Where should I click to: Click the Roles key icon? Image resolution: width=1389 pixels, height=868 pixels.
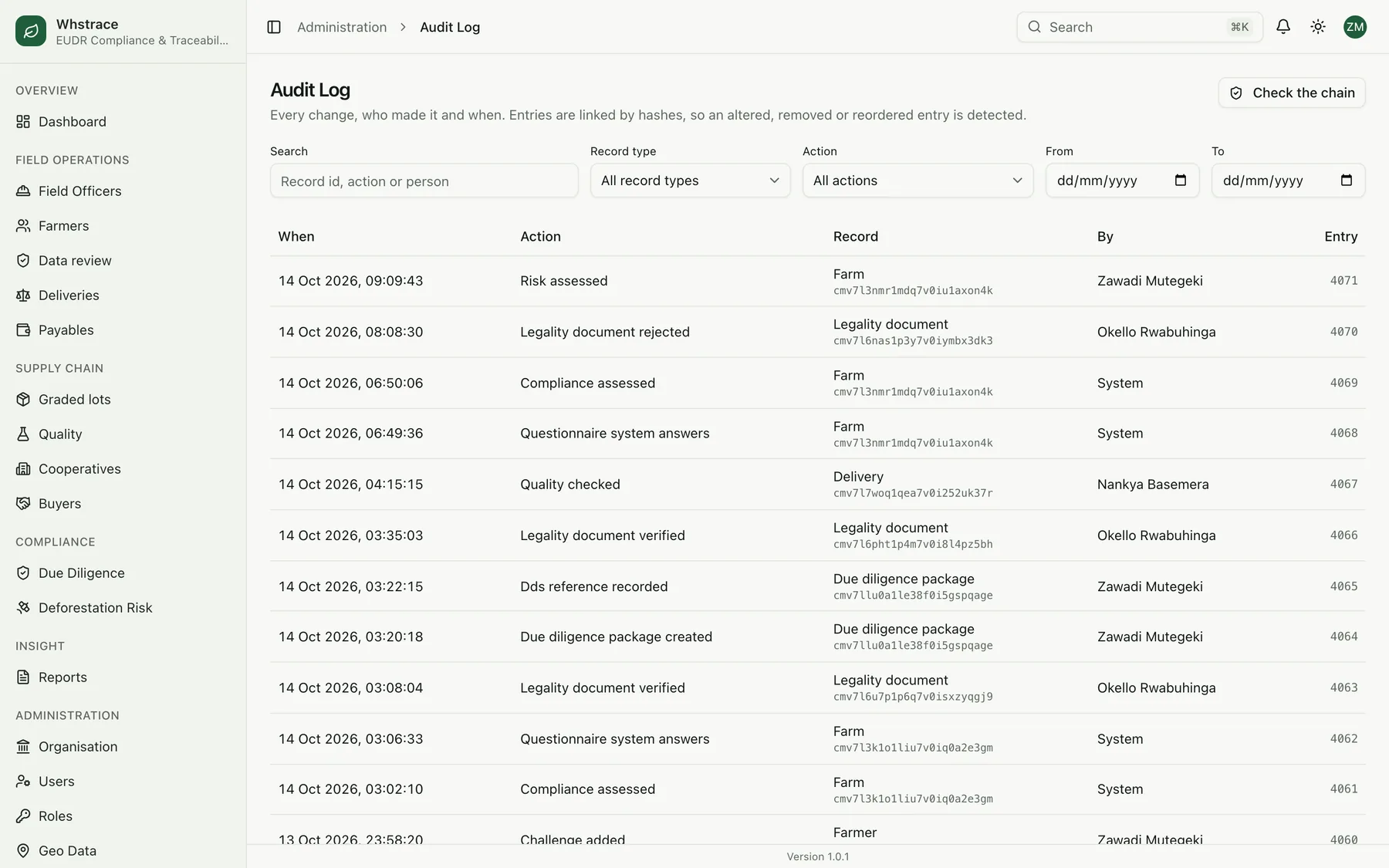pos(23,816)
